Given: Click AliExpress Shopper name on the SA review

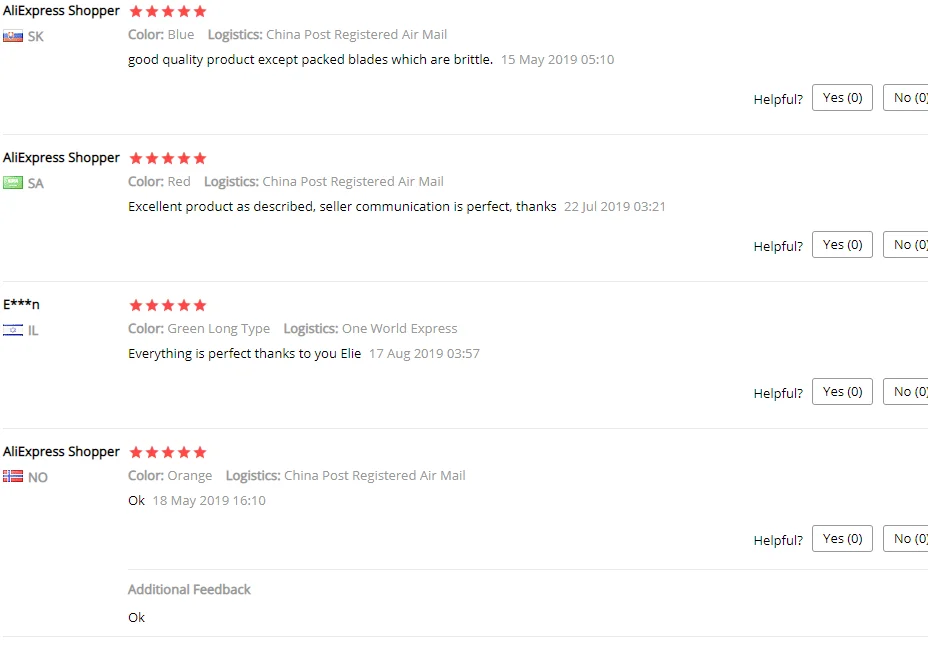Looking at the screenshot, I should (61, 158).
